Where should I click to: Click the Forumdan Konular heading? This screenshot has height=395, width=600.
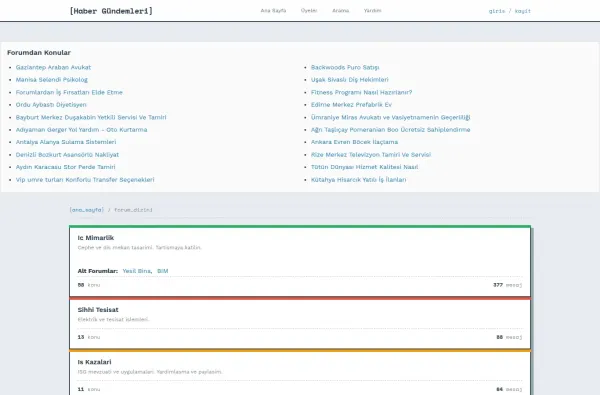pyautogui.click(x=39, y=52)
